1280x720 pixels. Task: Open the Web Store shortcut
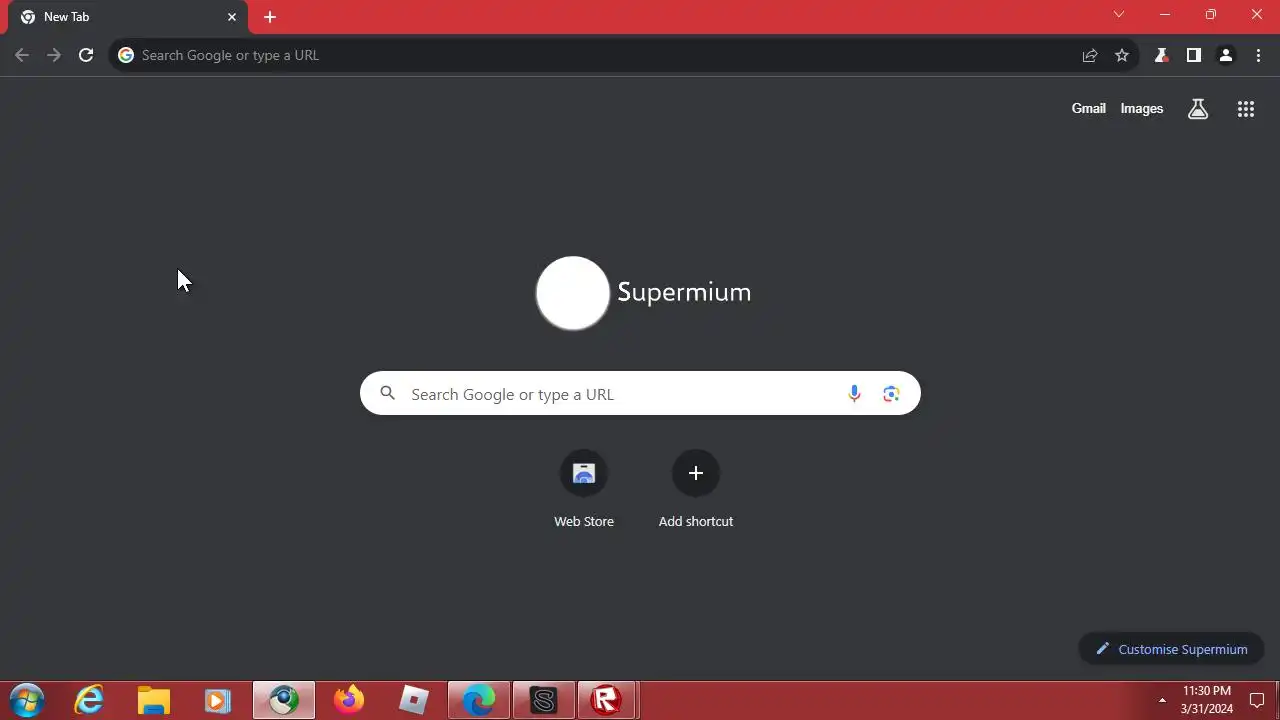[x=584, y=489]
